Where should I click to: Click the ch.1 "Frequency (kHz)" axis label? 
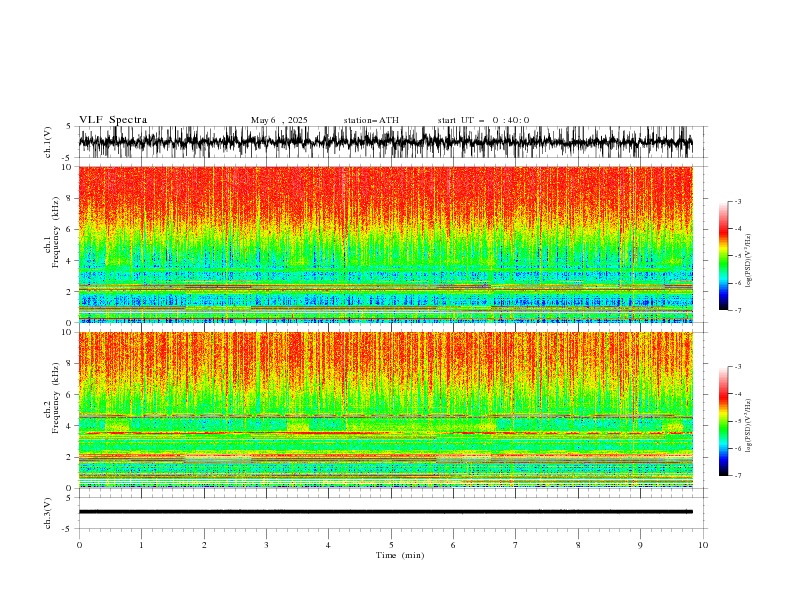[56, 233]
